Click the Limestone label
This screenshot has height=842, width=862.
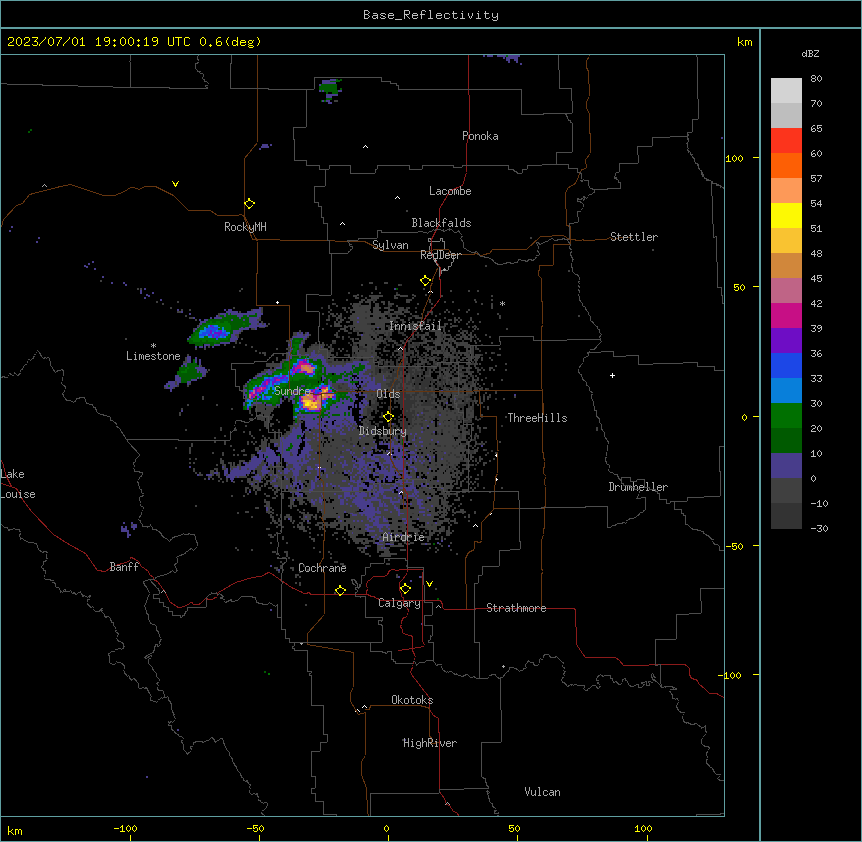(153, 356)
